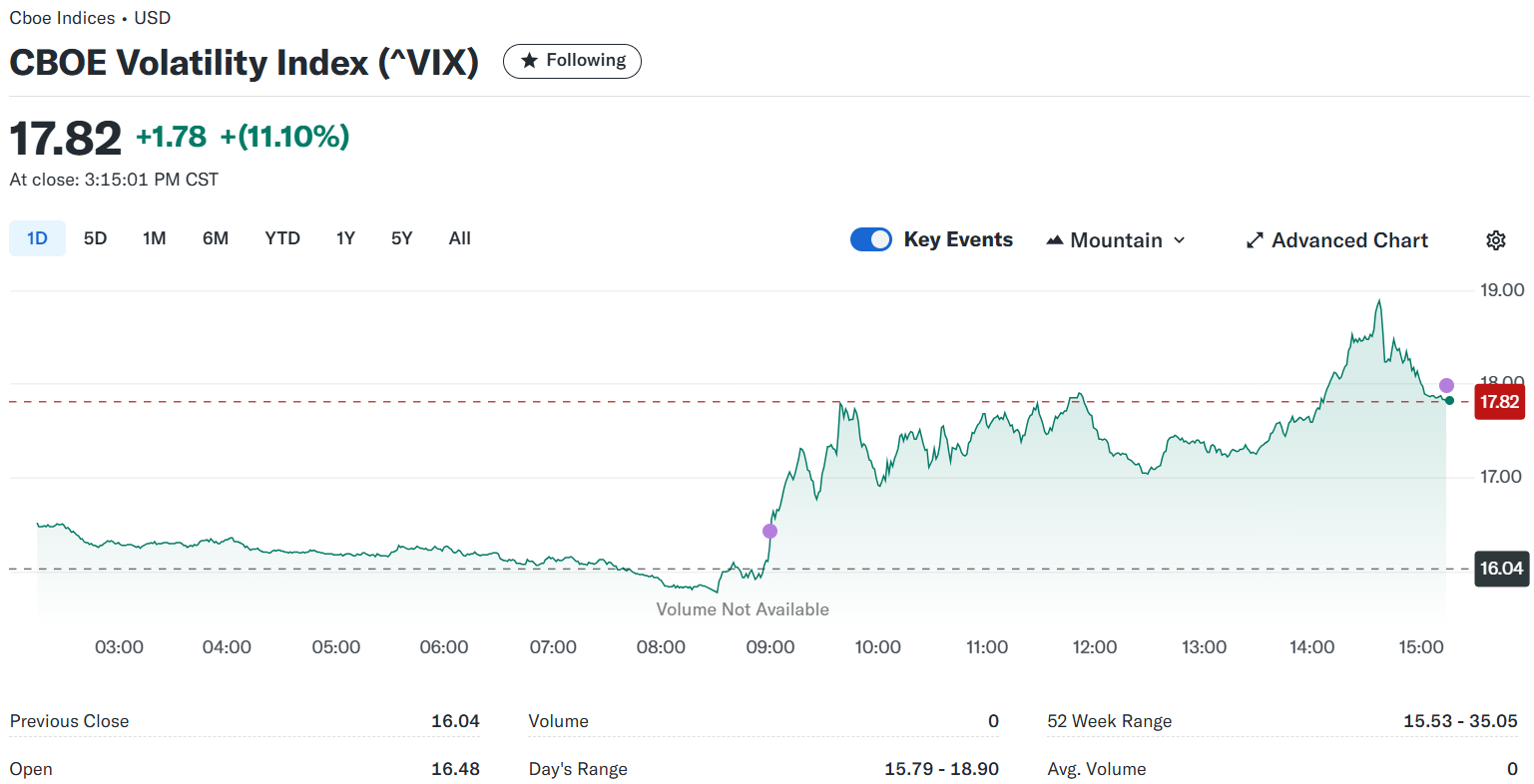Image resolution: width=1534 pixels, height=784 pixels.
Task: Click the At close timestamp text
Action: coord(114,180)
